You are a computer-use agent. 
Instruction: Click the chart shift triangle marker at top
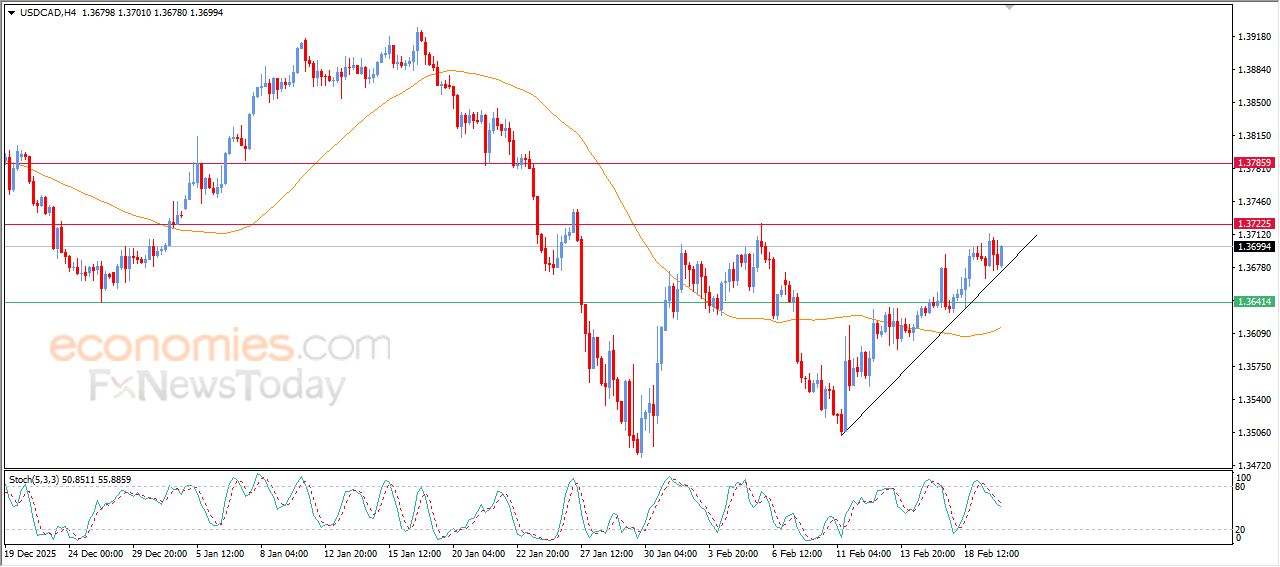(x=1010, y=7)
